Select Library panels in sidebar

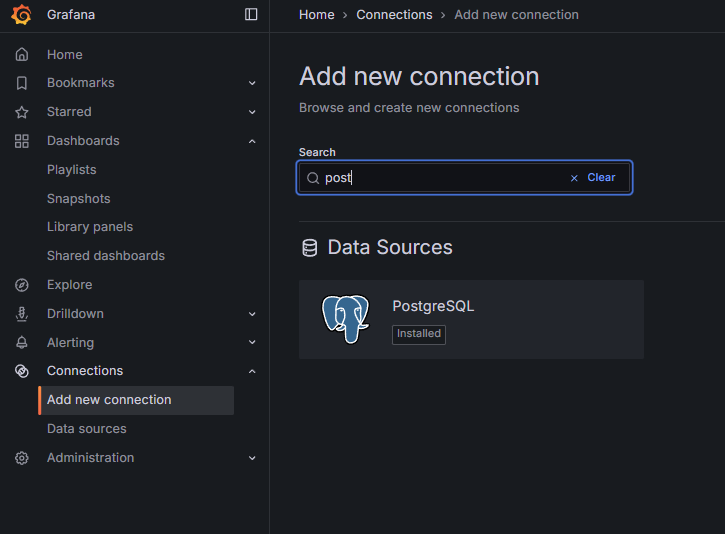[90, 227]
